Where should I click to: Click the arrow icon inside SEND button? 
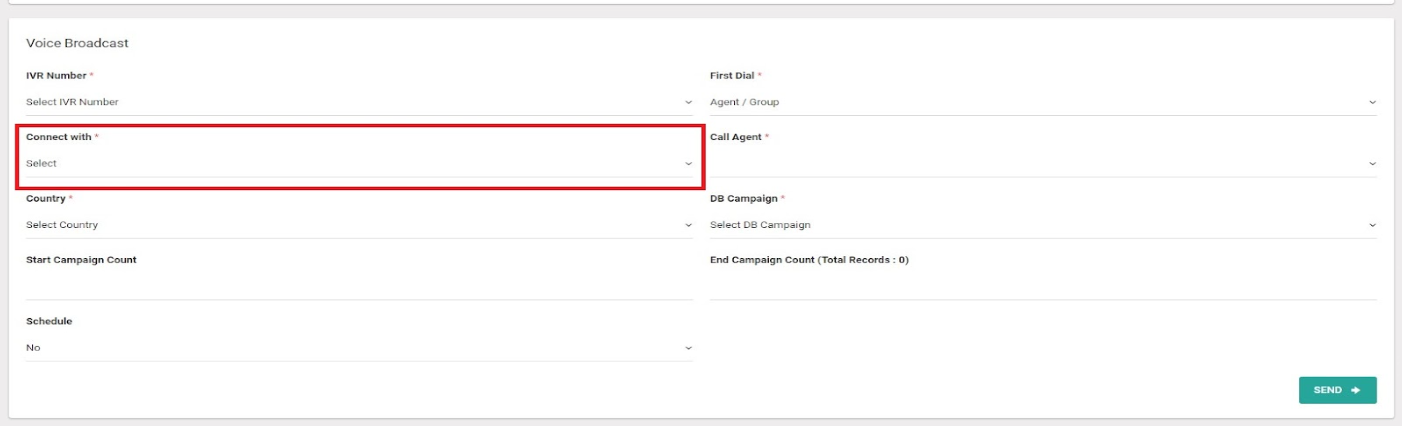pos(1356,390)
